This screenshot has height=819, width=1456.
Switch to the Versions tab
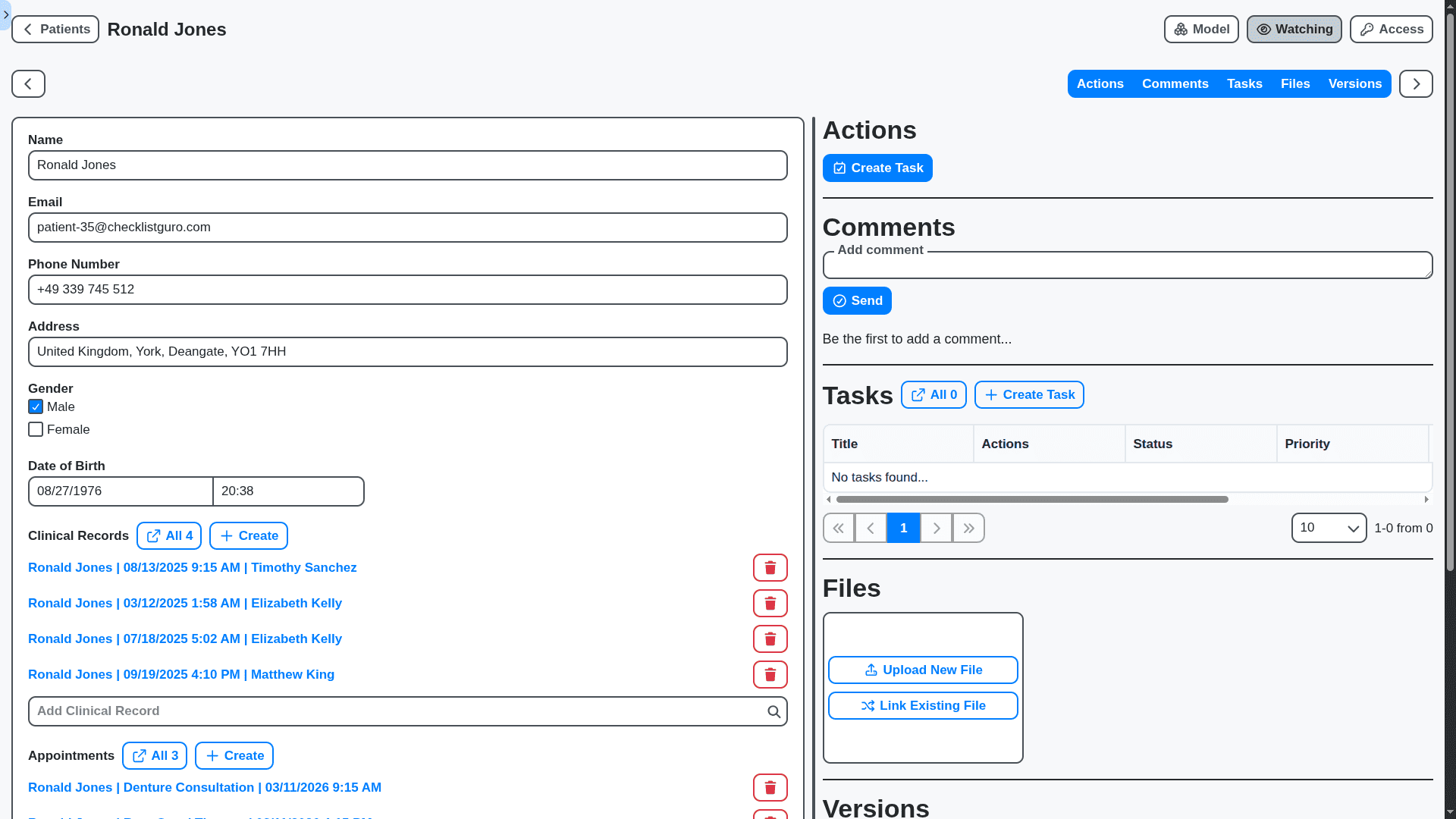click(1354, 83)
